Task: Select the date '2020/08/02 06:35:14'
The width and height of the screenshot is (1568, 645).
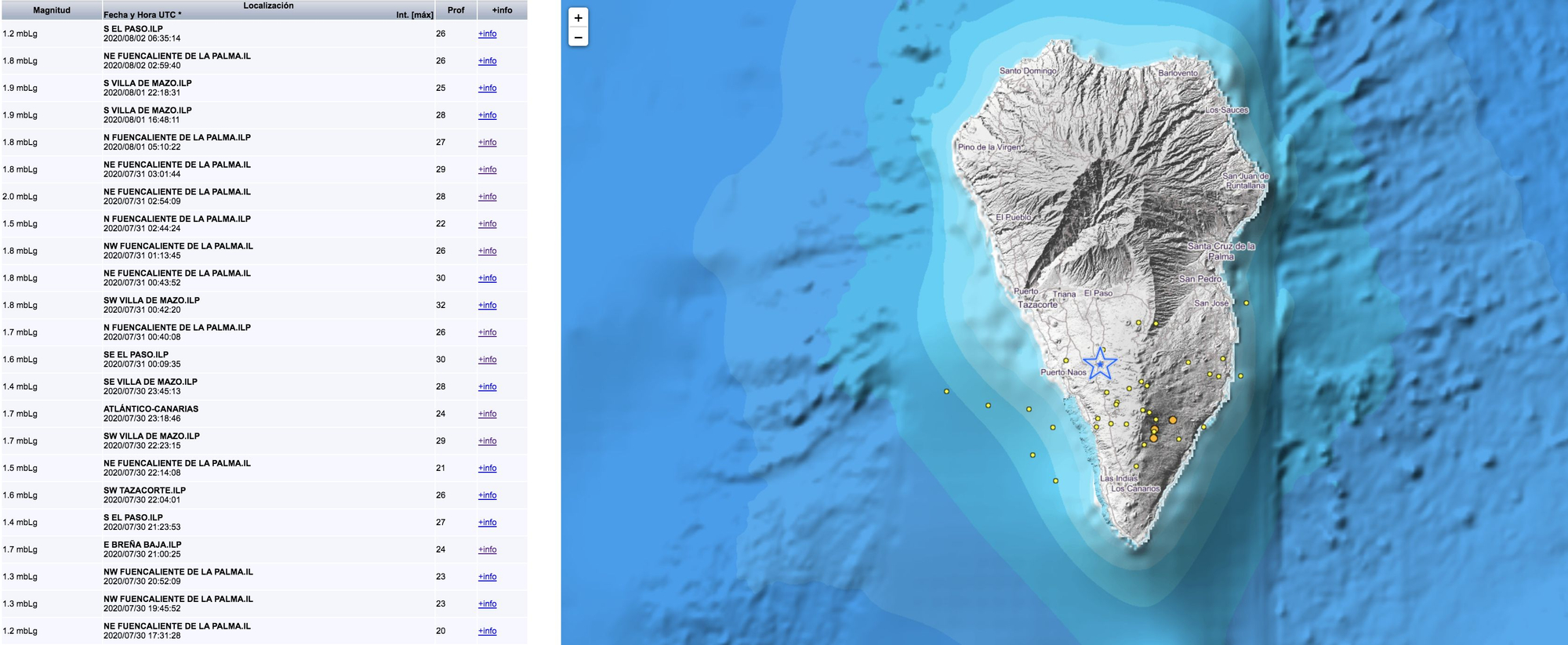Action: [x=142, y=38]
